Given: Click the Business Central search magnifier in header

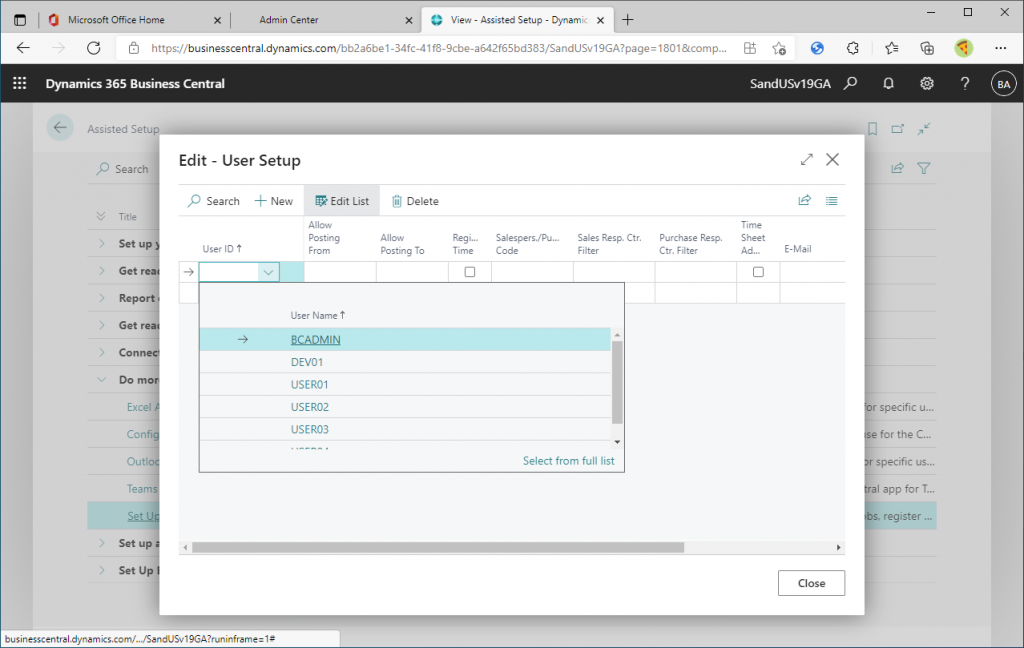Looking at the screenshot, I should [850, 83].
